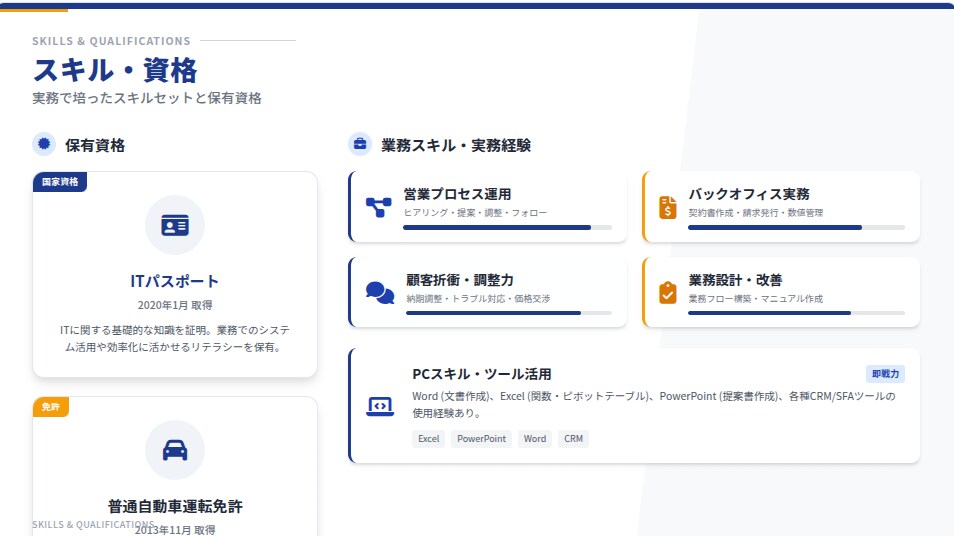Image resolution: width=954 pixels, height=536 pixels.
Task: Click the 業務フロー構築・マニュアル作成 text
Action: click(756, 298)
